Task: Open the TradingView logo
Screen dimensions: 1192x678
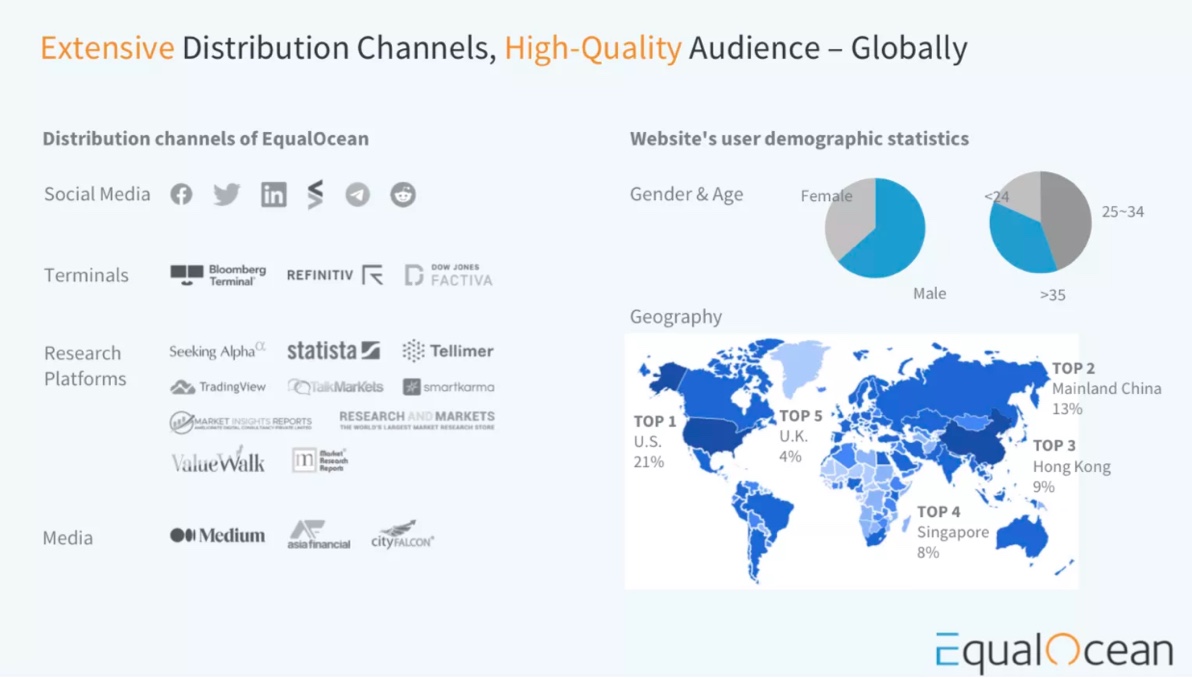Action: click(x=217, y=387)
